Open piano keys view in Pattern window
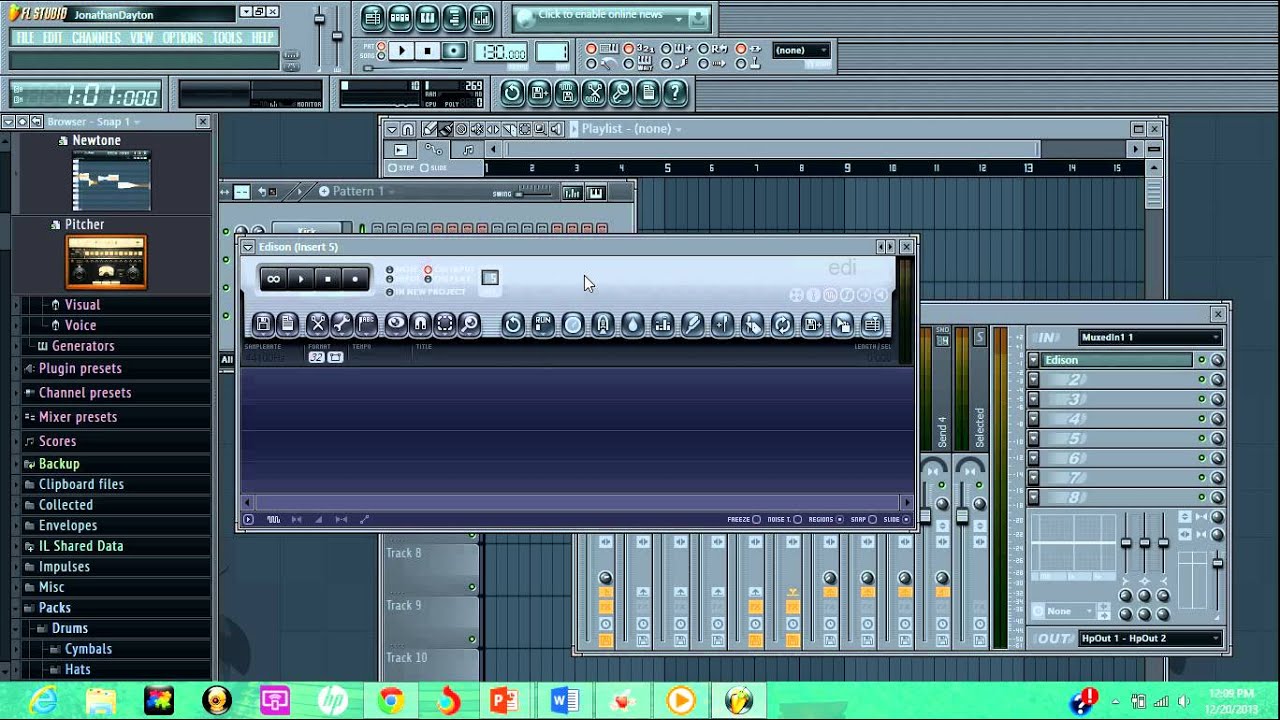Image resolution: width=1280 pixels, height=720 pixels. (x=595, y=193)
